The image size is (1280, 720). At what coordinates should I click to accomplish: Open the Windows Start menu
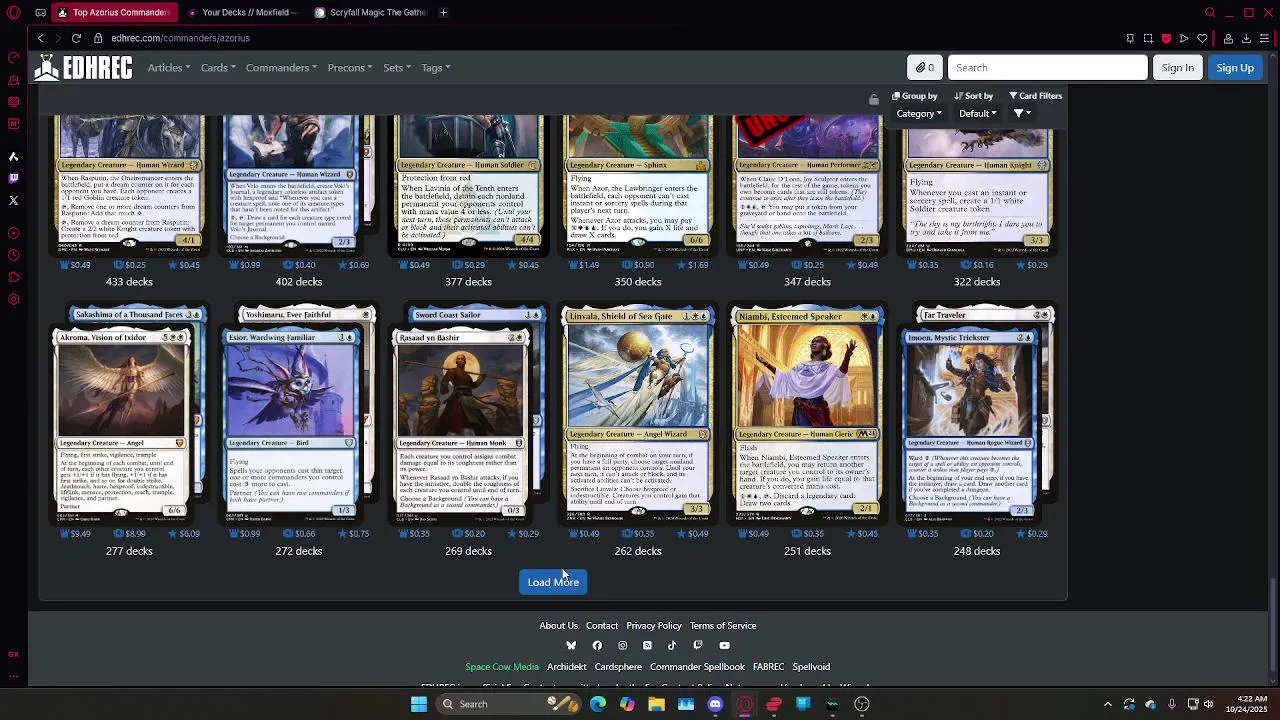click(419, 704)
